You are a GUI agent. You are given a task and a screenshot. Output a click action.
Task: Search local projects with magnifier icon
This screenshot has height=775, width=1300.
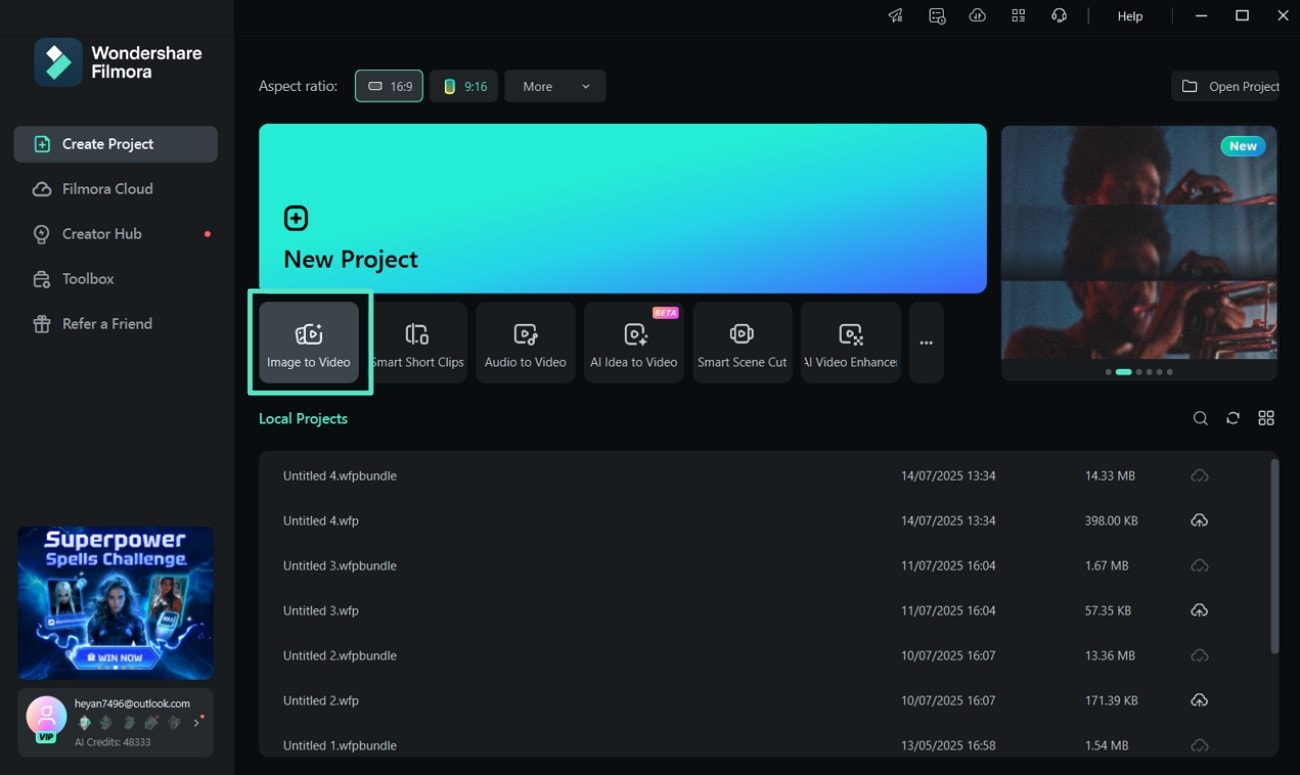tap(1200, 419)
